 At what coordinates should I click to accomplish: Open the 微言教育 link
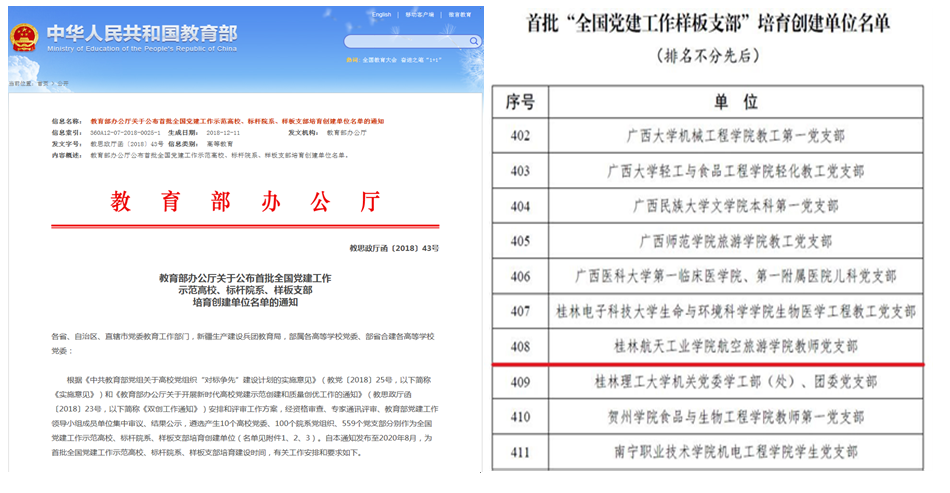click(459, 15)
